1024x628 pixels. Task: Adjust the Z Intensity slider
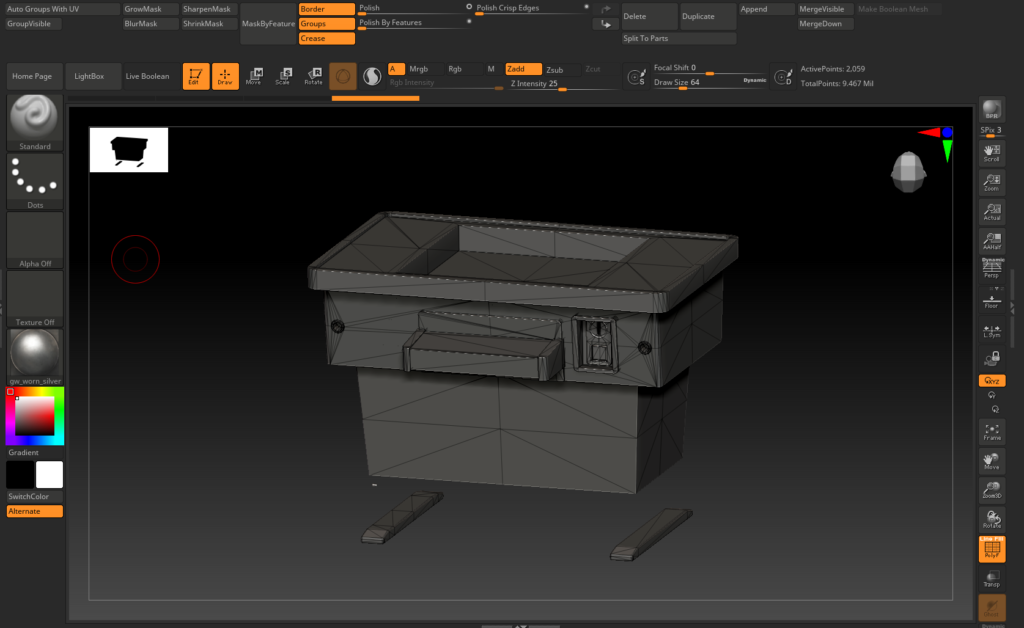click(x=563, y=88)
